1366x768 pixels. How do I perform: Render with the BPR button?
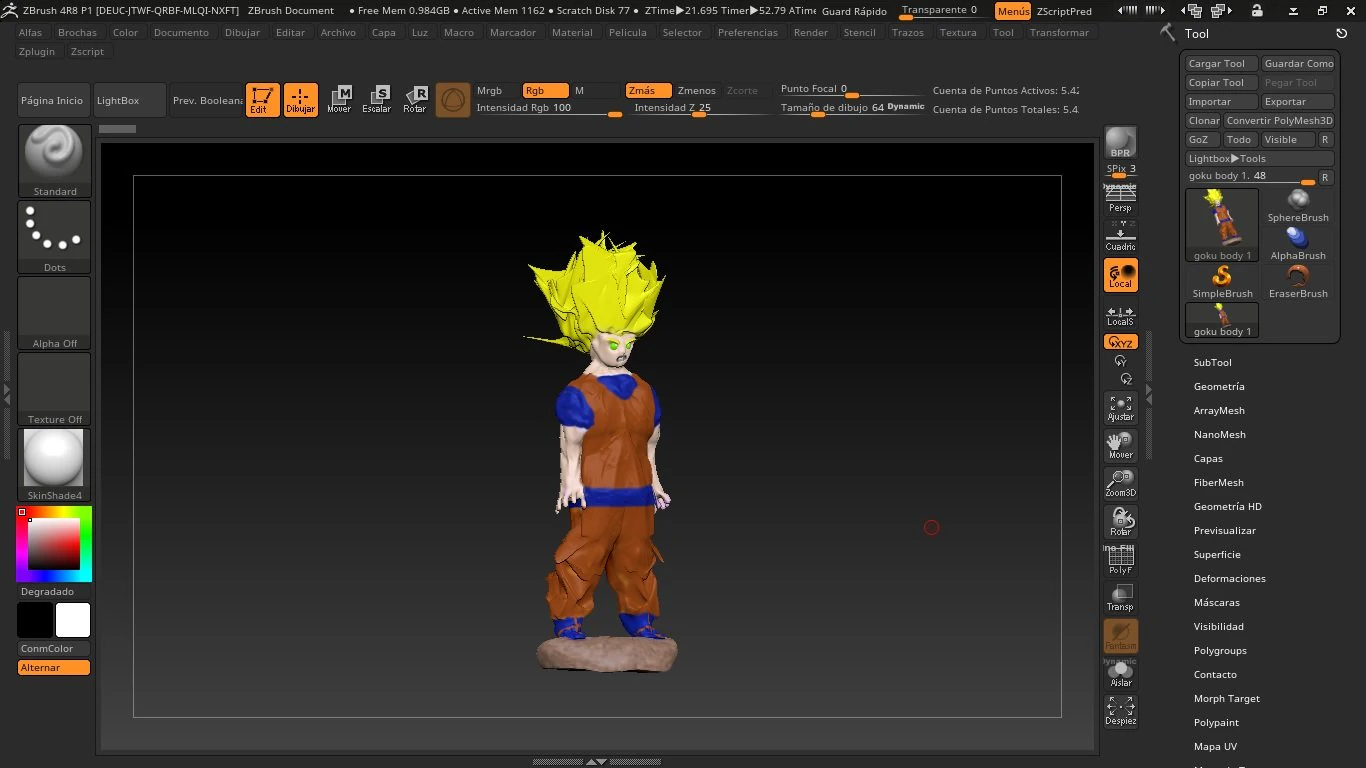[1120, 142]
